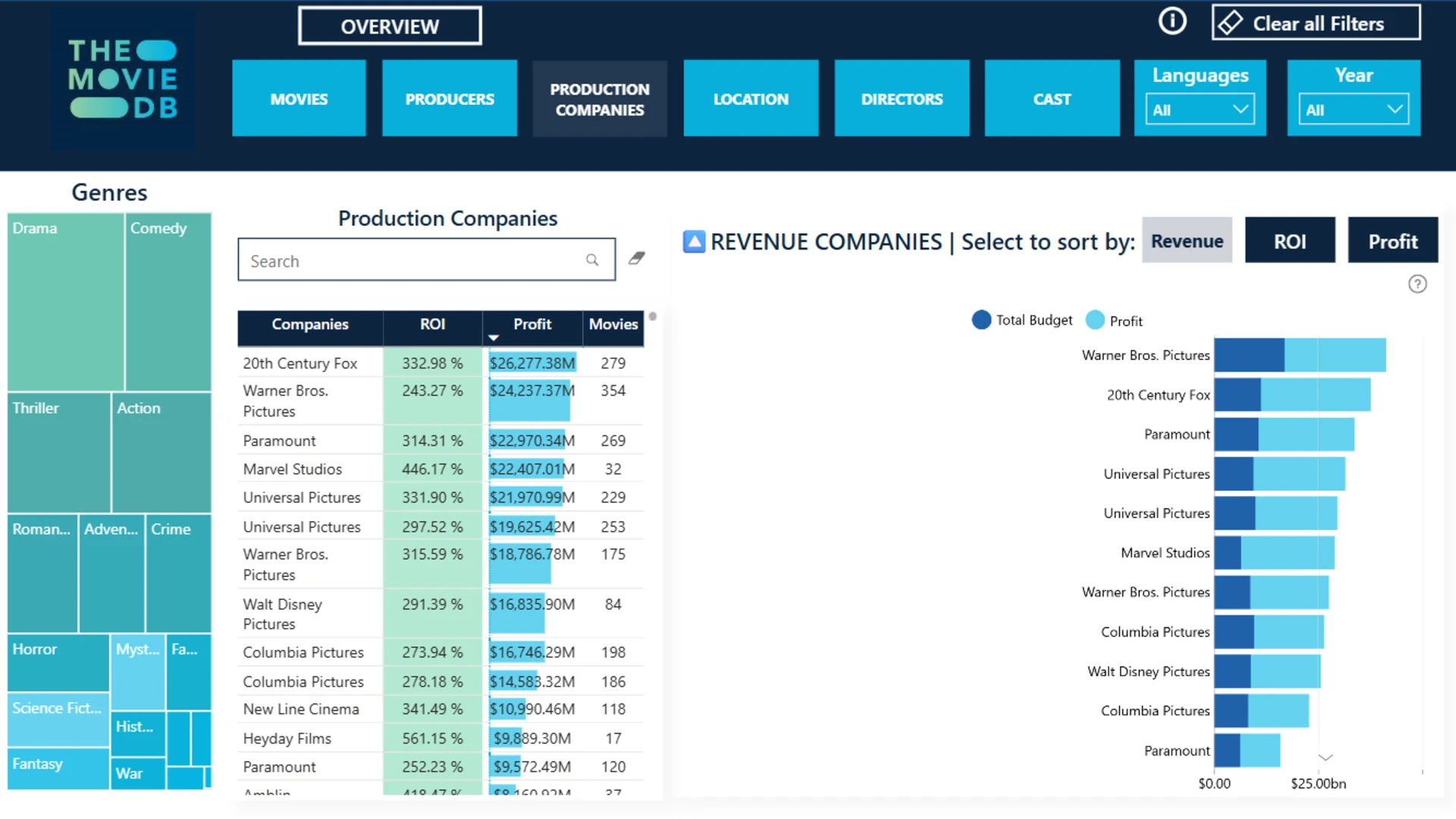Select the Mystery genre tile

[x=138, y=673]
